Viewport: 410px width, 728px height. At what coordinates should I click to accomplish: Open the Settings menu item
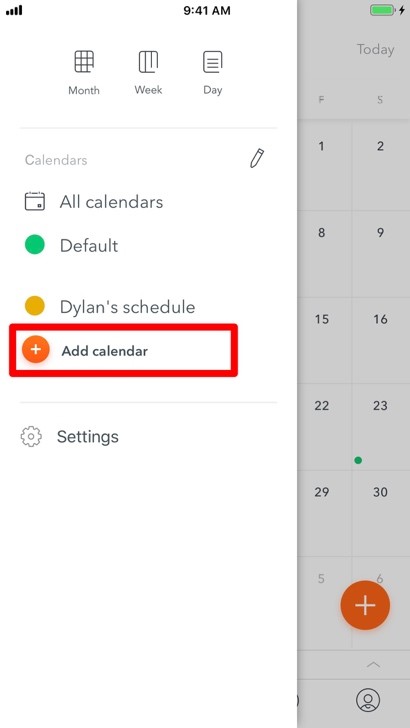88,437
